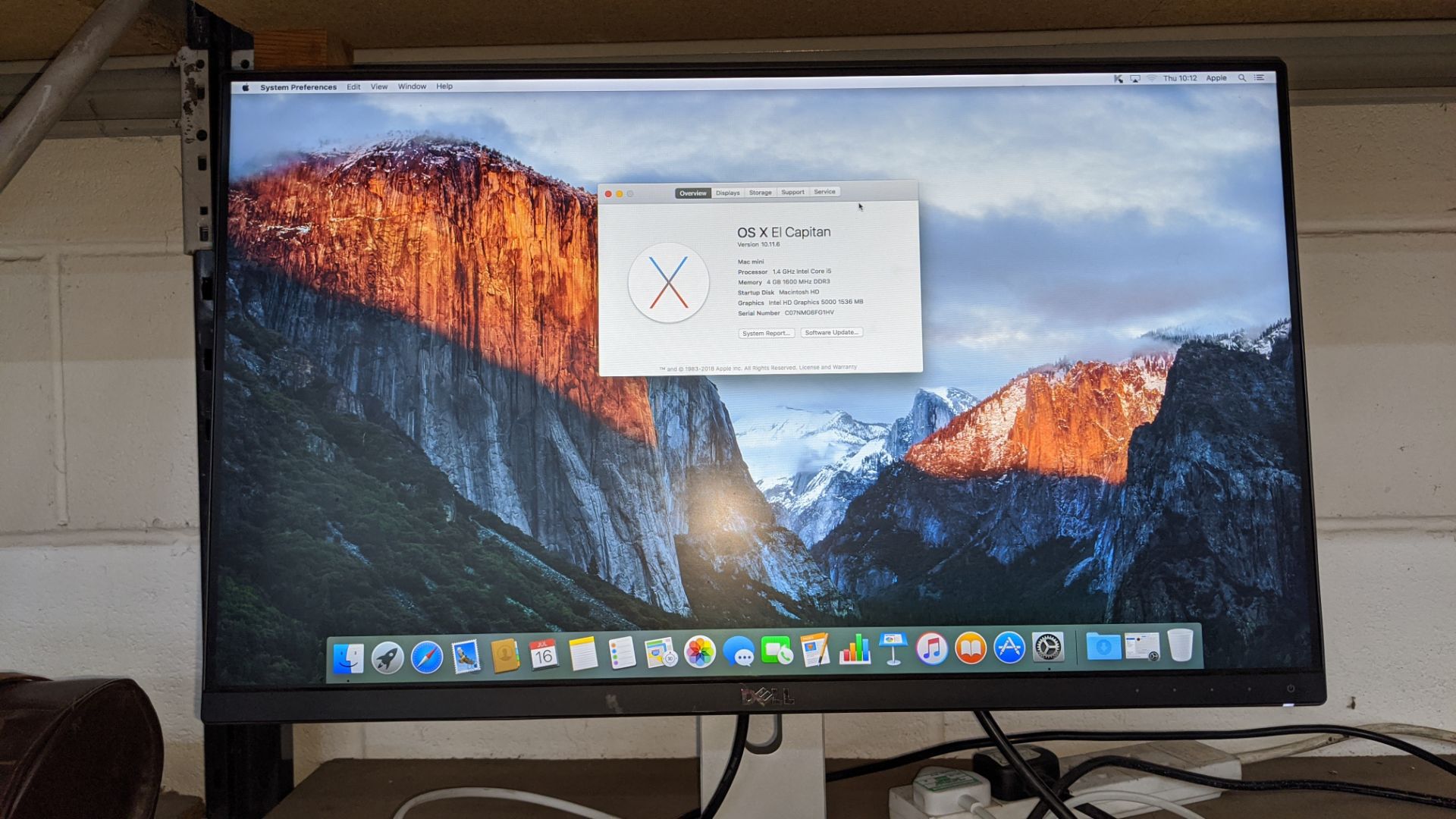
Task: Switch to the Displays tab
Action: [x=728, y=193]
